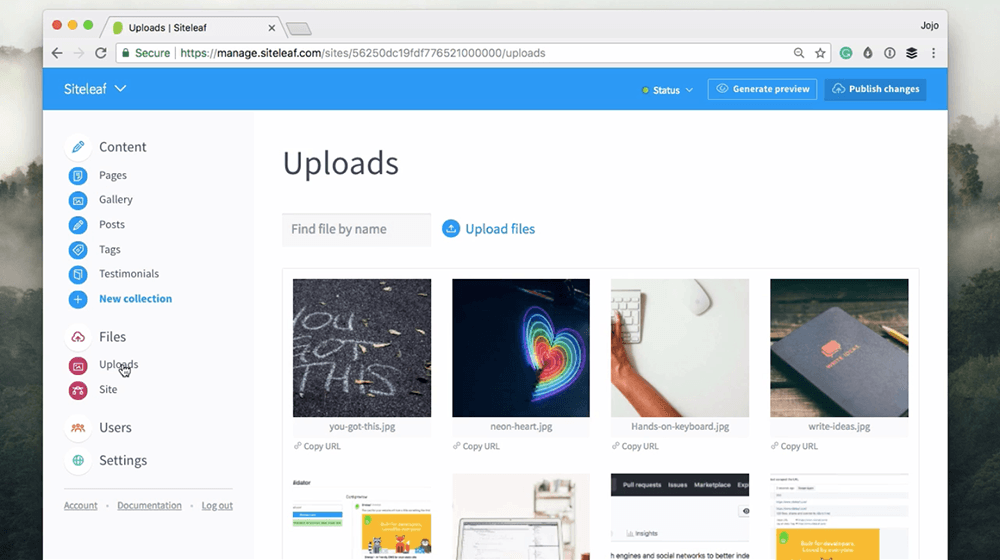The height and width of the screenshot is (560, 1000).
Task: Copy URL of Hands-on-keyboard.jpg
Action: [640, 446]
